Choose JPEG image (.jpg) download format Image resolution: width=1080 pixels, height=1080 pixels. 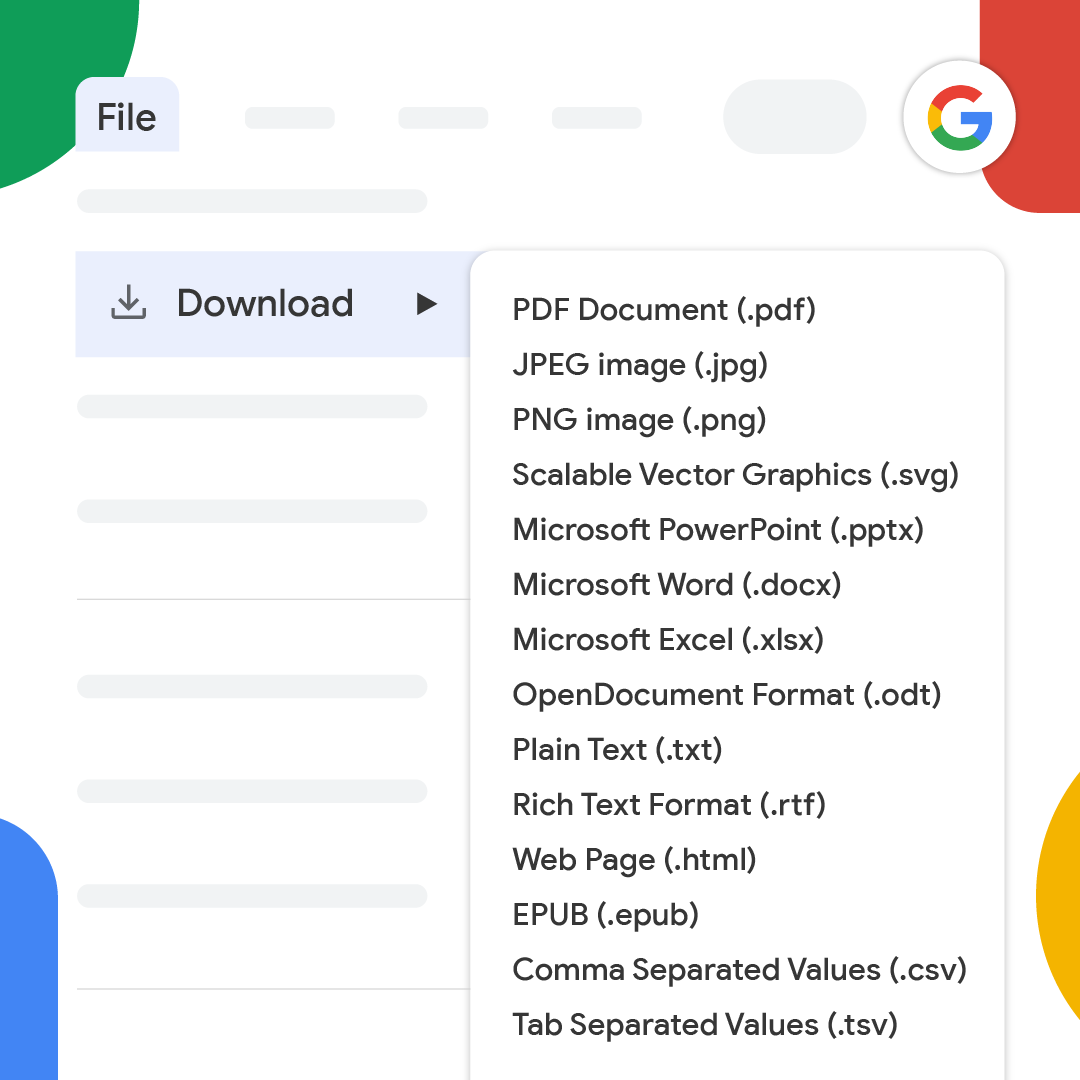tap(639, 365)
